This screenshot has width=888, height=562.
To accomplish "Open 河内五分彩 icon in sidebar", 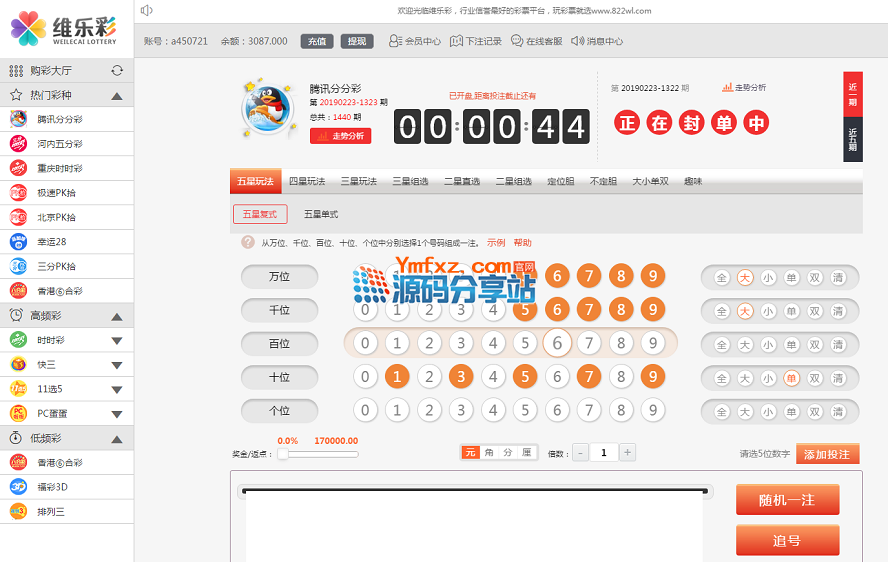I will coord(18,144).
